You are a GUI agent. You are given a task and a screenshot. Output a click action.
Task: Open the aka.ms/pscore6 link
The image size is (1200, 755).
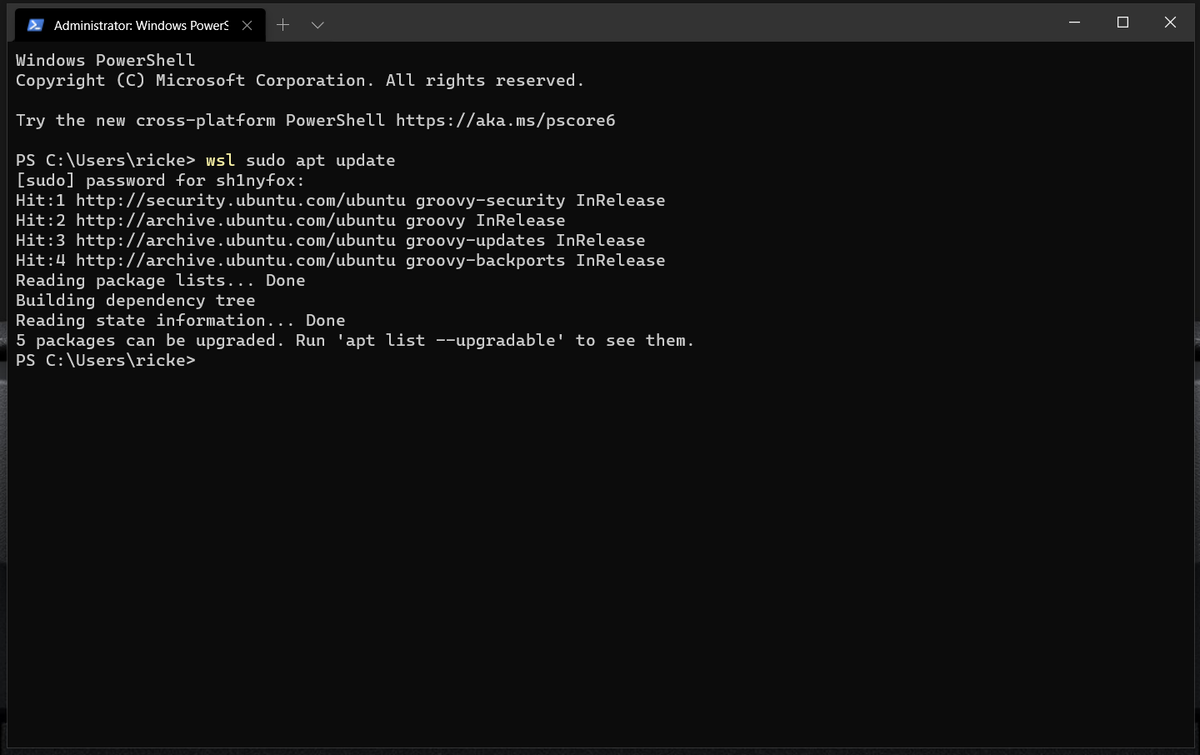[x=505, y=120]
